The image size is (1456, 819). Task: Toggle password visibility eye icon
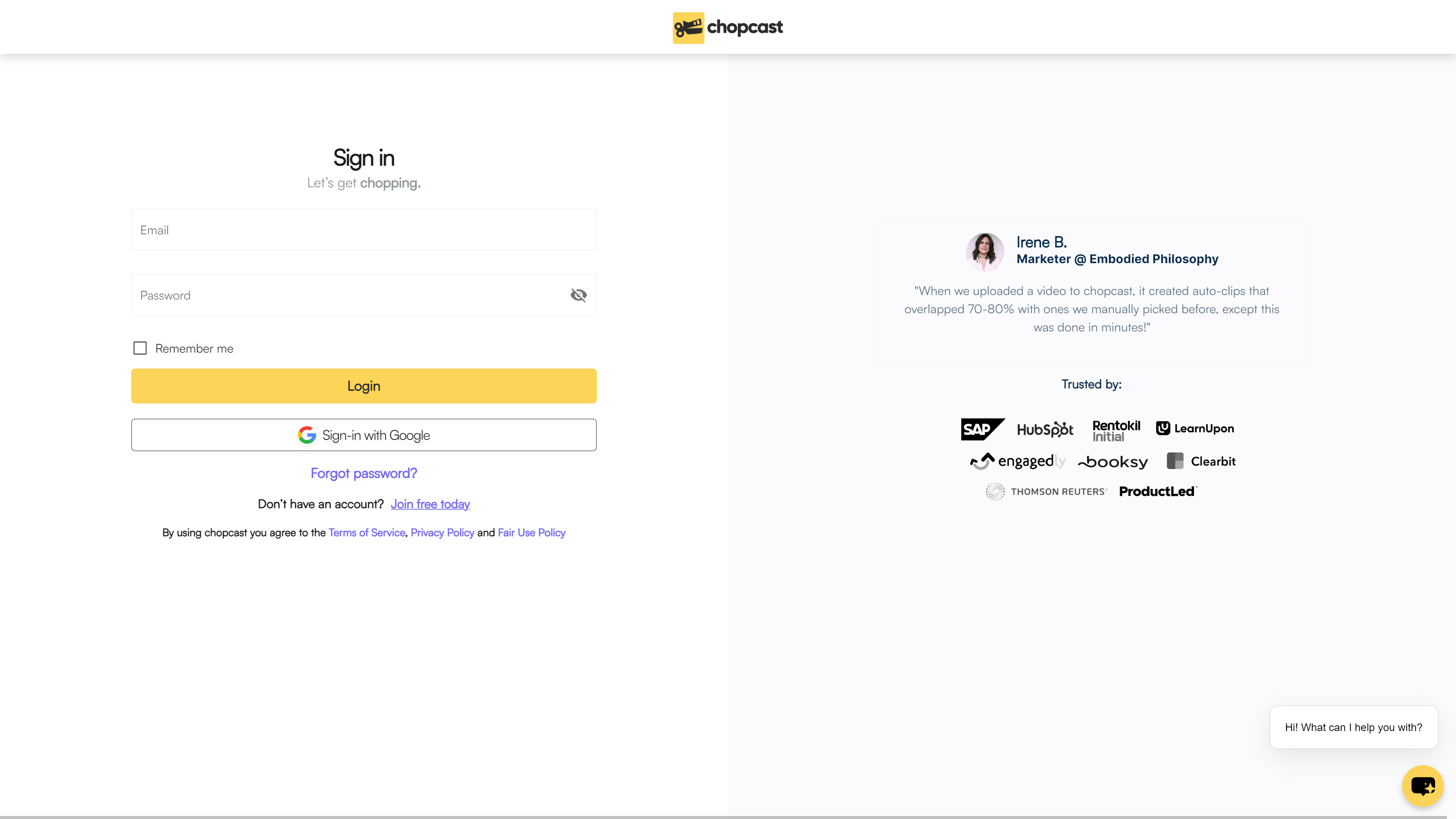click(578, 295)
